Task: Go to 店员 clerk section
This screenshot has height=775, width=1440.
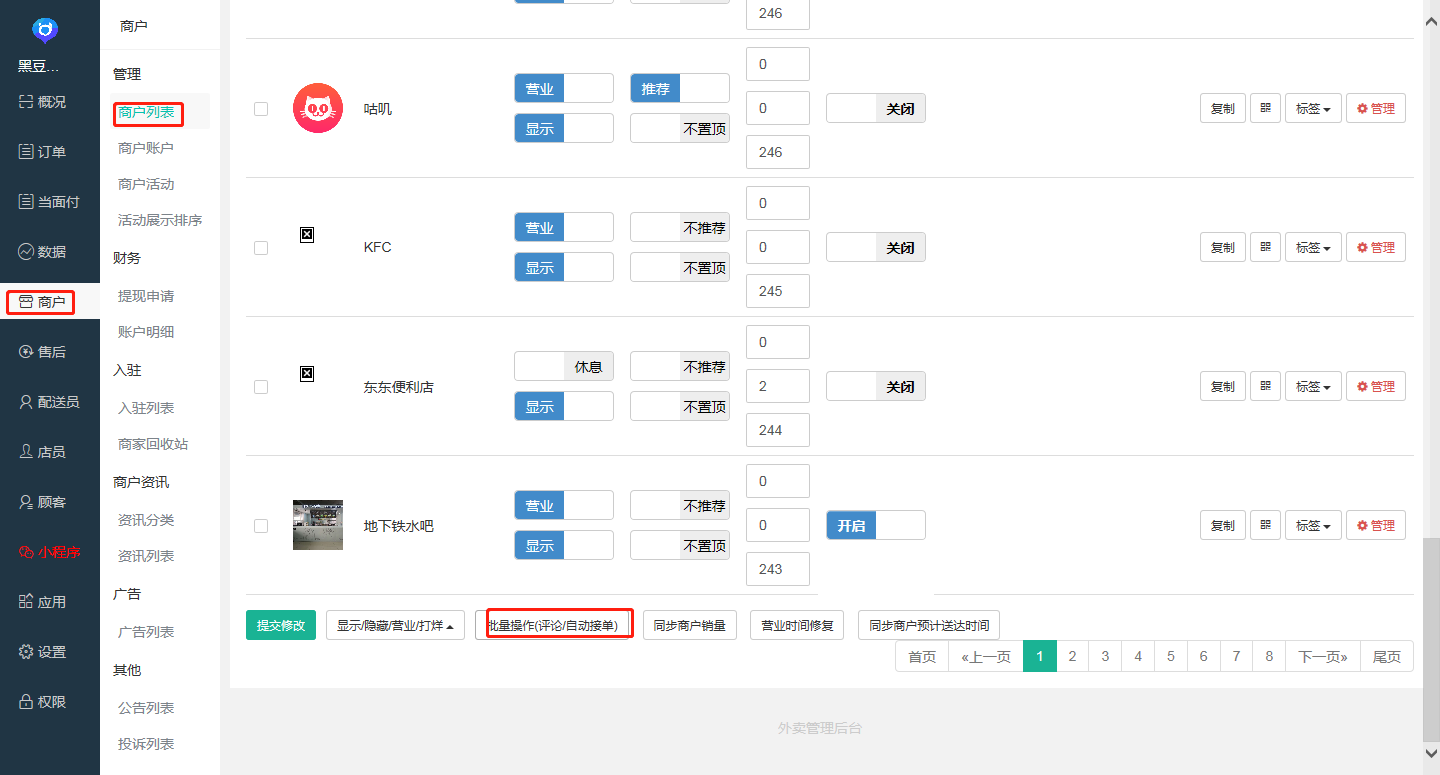Action: coord(43,452)
